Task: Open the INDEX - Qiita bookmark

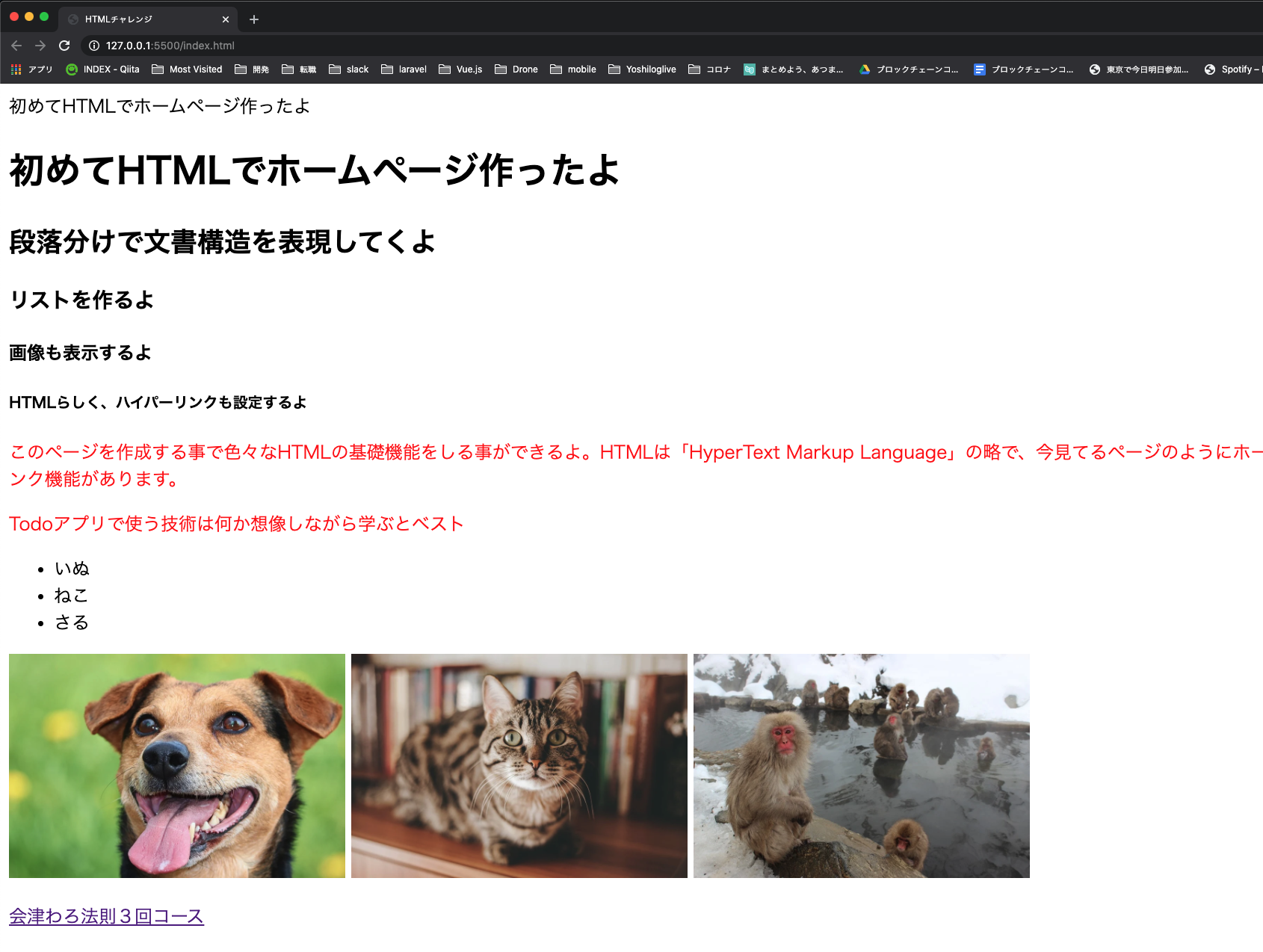Action: click(102, 69)
